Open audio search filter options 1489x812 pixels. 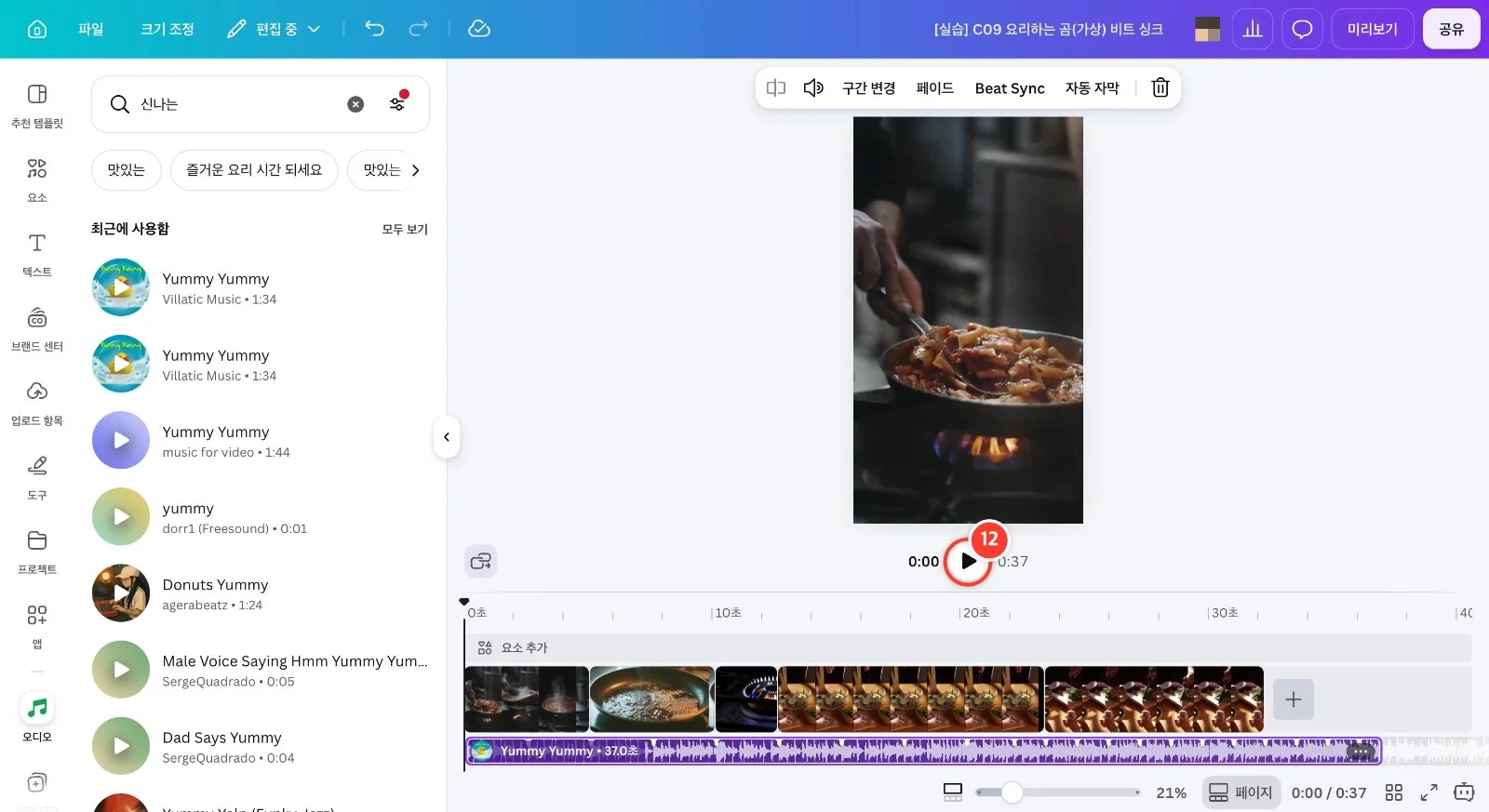click(x=398, y=102)
